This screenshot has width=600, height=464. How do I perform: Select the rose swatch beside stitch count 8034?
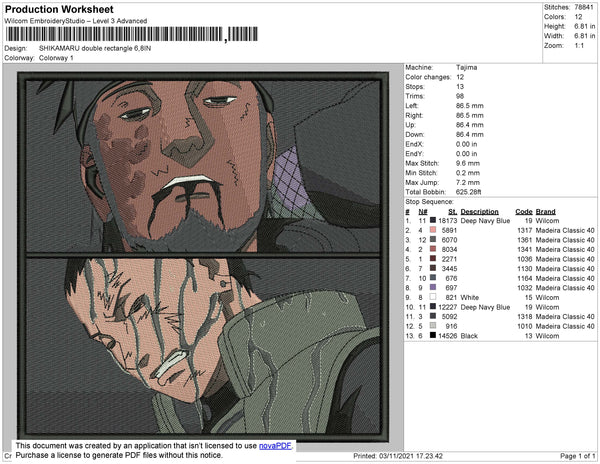(x=433, y=249)
